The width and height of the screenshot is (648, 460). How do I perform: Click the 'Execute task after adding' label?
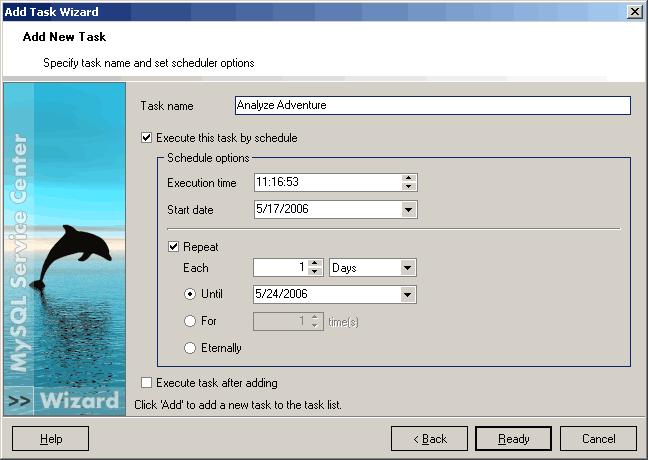coord(217,383)
